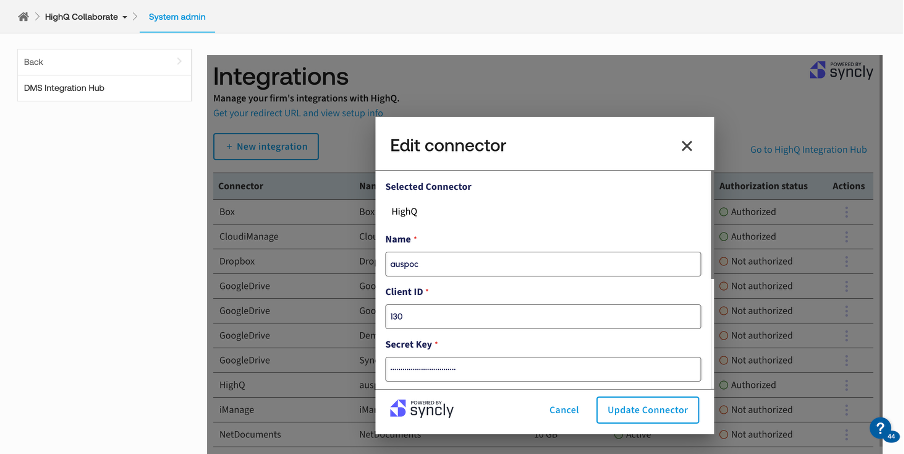Open actions menu for iManage row

click(846, 410)
